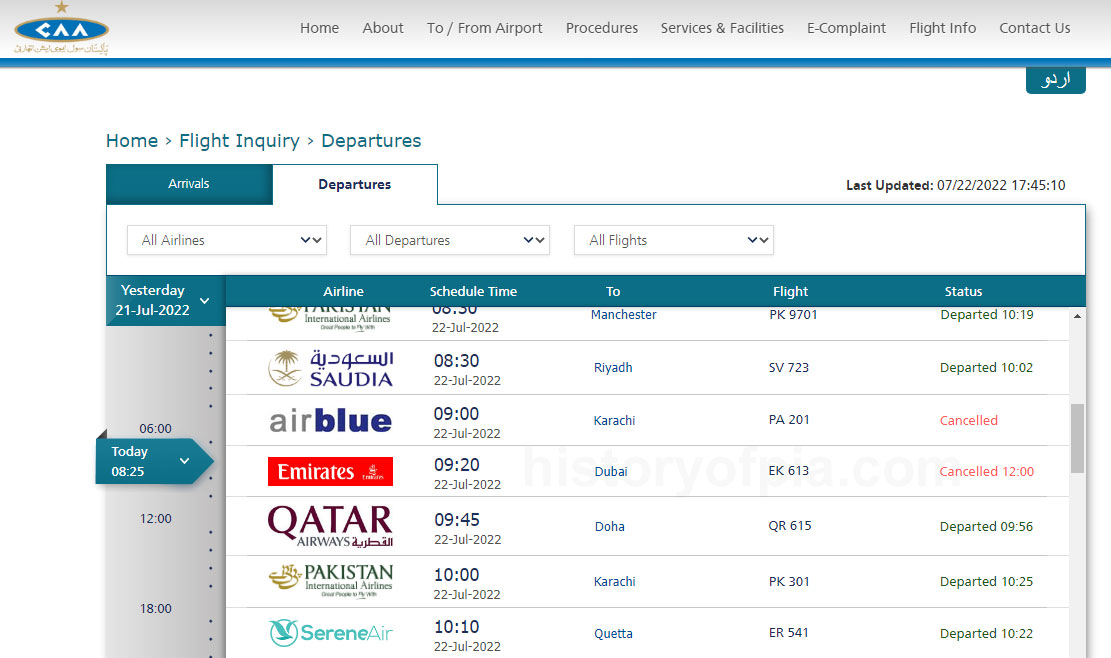Click flight number PK 9701
1111x658 pixels.
[794, 314]
